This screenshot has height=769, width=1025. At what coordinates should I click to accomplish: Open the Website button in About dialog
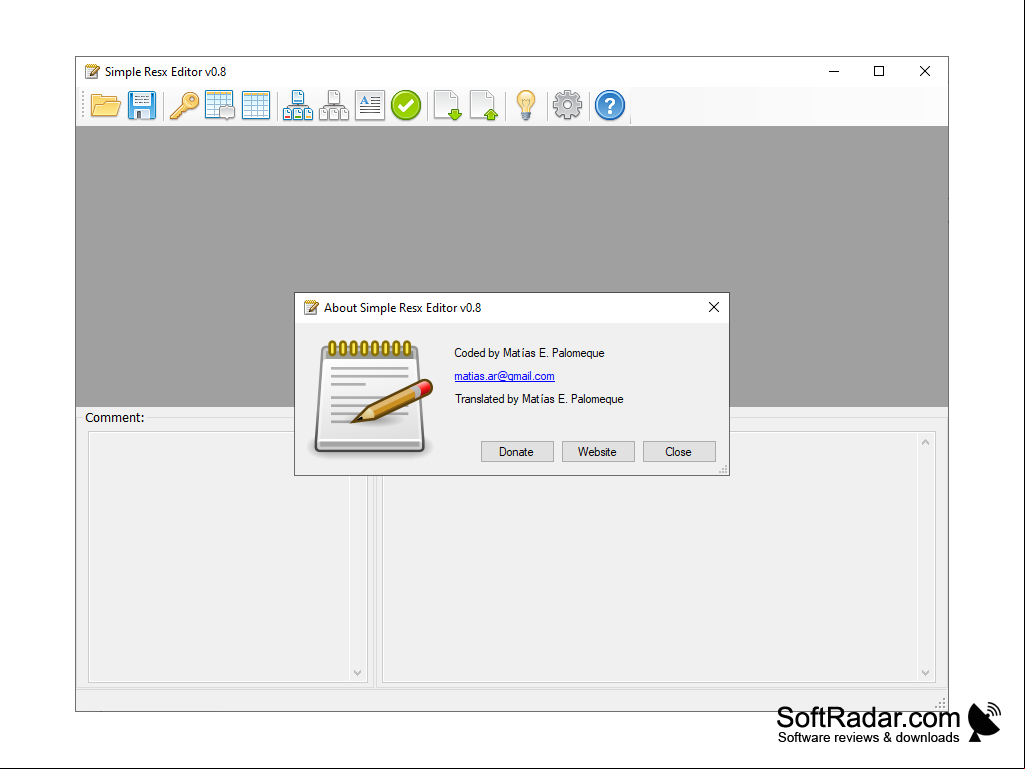tap(598, 452)
